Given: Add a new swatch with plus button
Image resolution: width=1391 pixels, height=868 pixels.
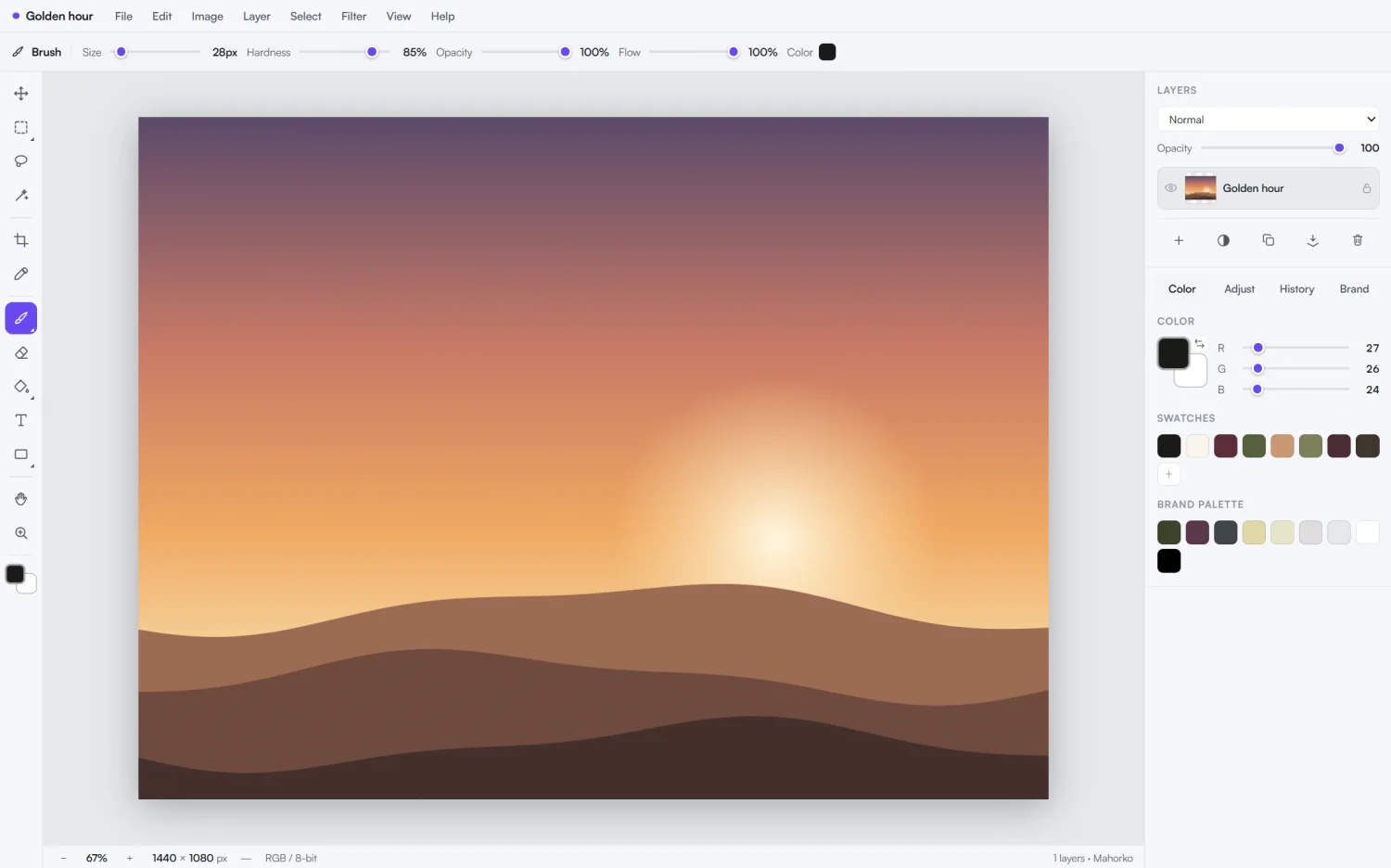Looking at the screenshot, I should pos(1168,474).
